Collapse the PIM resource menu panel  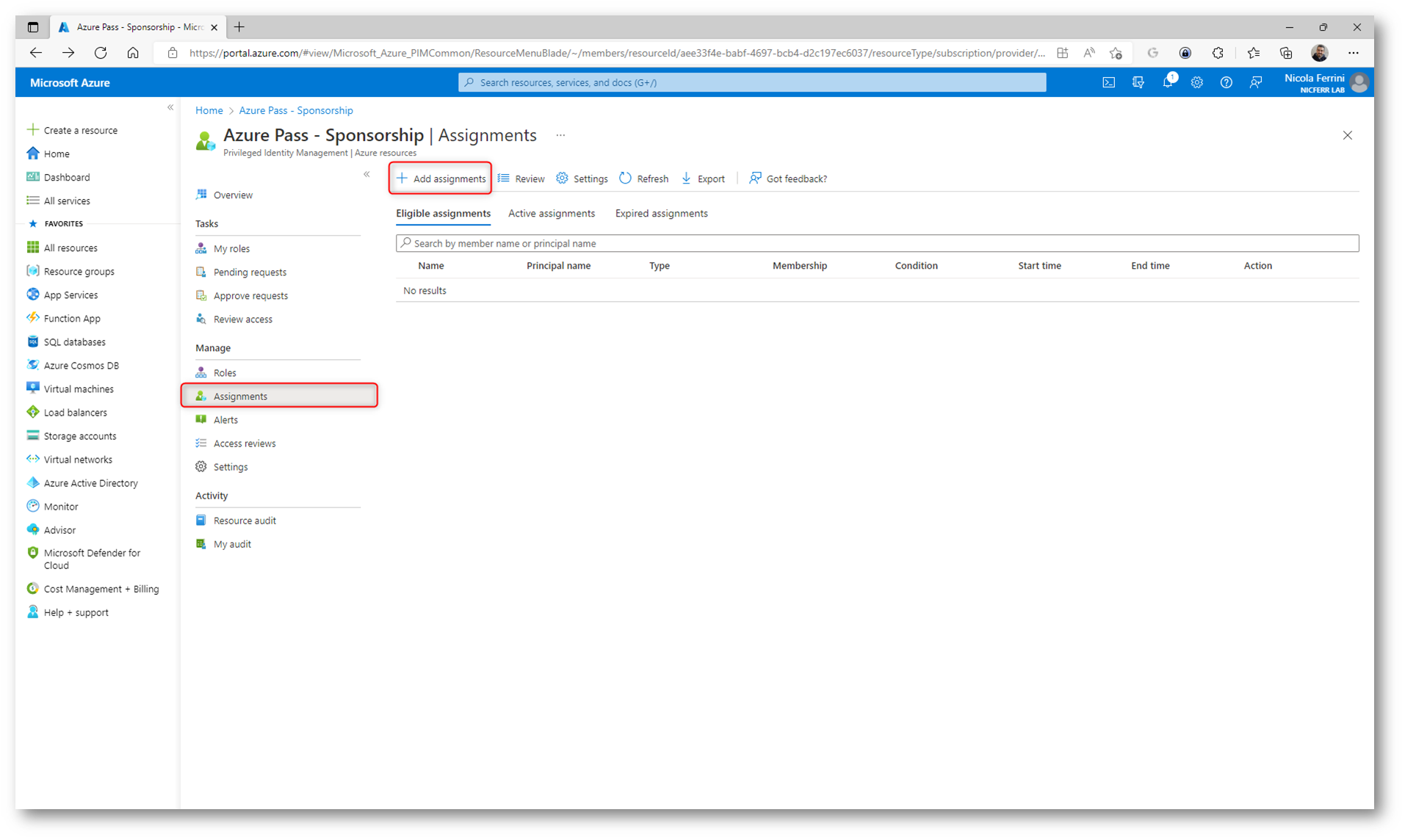[x=366, y=174]
